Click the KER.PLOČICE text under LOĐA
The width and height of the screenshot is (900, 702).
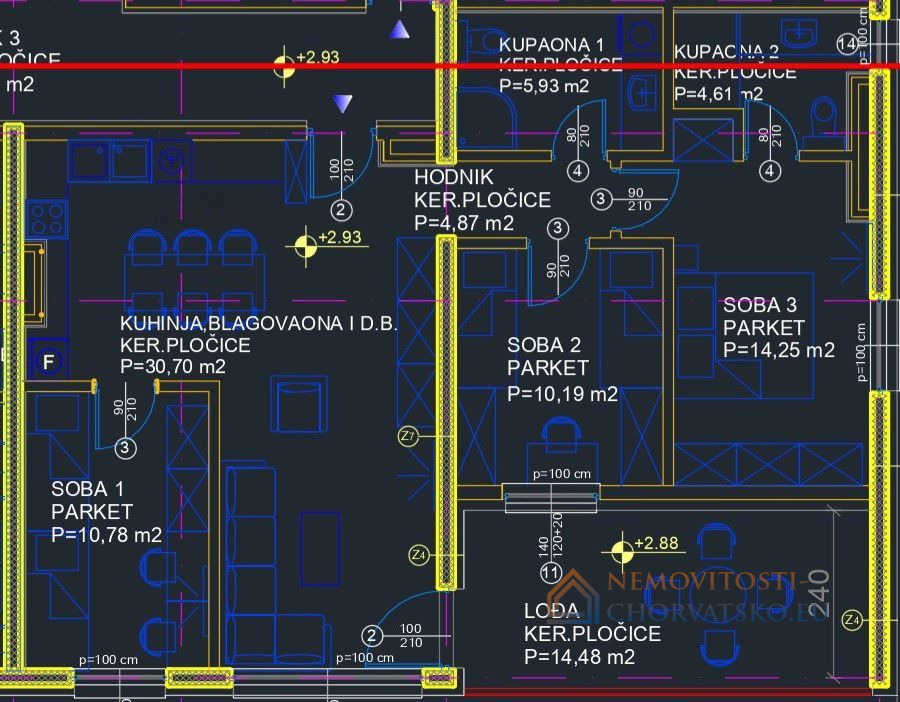click(x=592, y=634)
